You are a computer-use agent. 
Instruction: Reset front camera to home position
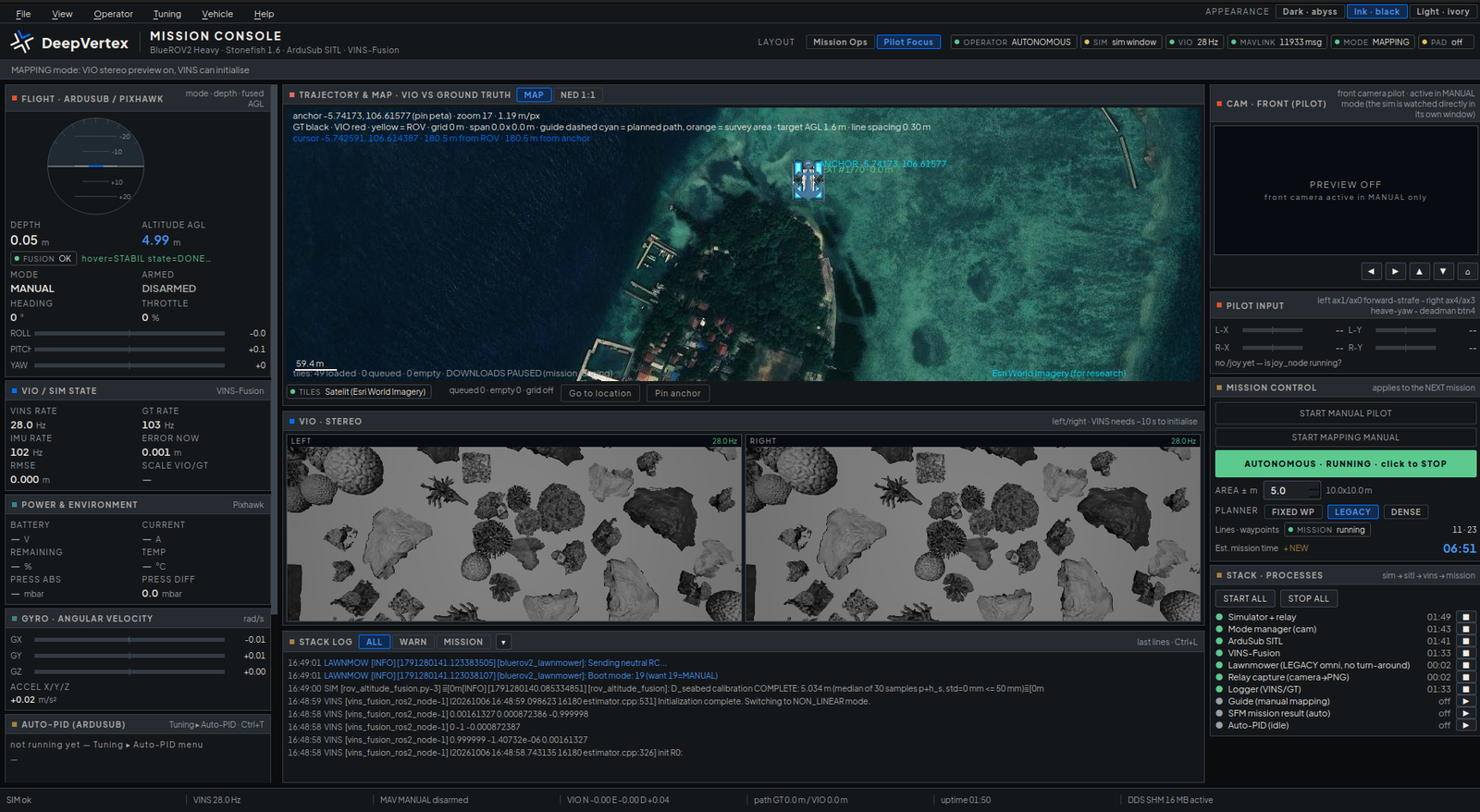pos(1467,271)
